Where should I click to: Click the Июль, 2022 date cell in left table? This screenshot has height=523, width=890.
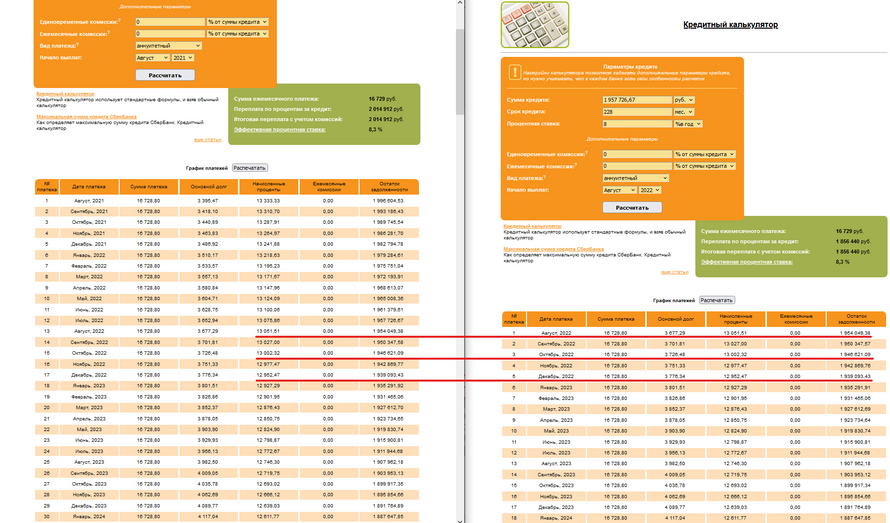click(89, 321)
